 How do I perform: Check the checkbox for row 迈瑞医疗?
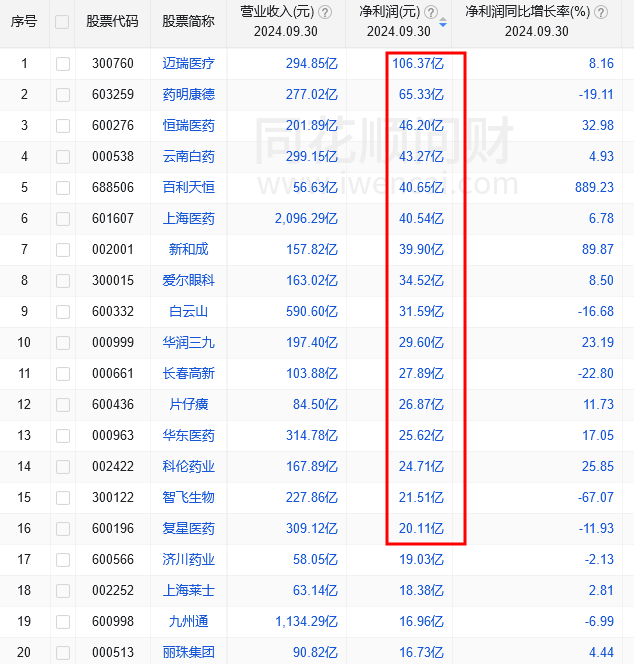(x=63, y=63)
